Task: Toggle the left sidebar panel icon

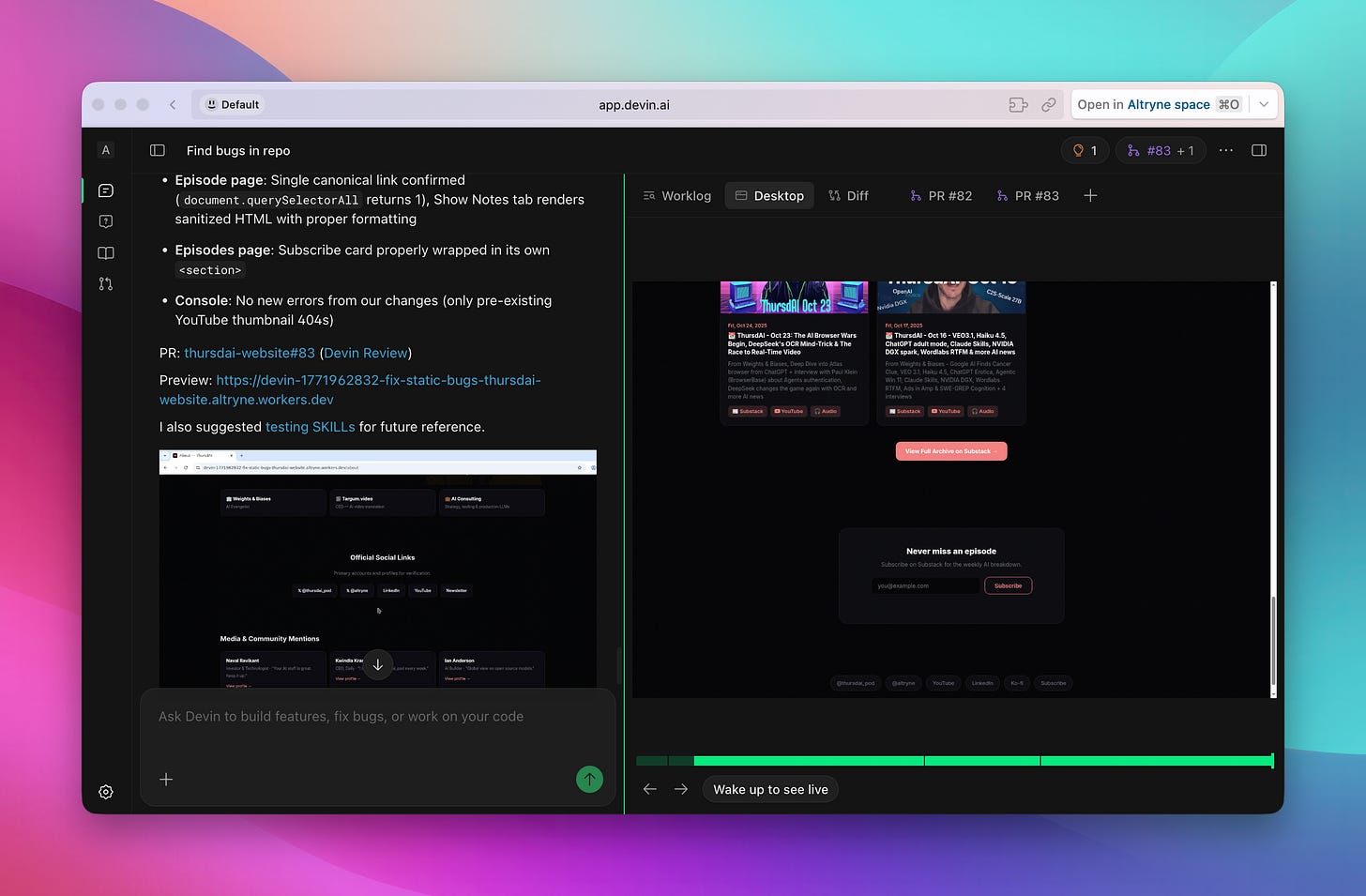Action: click(x=158, y=150)
